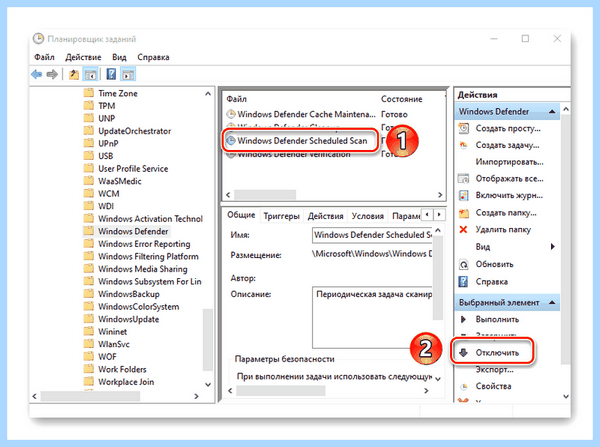Click the Создать просту... action icon
Screen dimensions: 600x447
click(x=463, y=128)
